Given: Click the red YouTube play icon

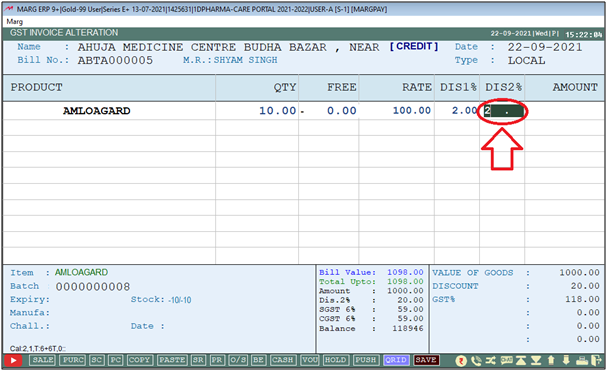Looking at the screenshot, I should click(14, 361).
